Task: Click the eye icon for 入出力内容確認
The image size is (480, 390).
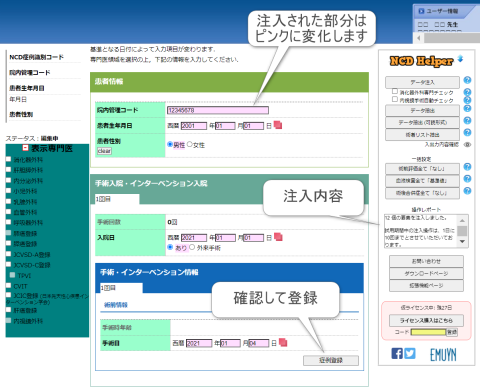Action: 467,144
